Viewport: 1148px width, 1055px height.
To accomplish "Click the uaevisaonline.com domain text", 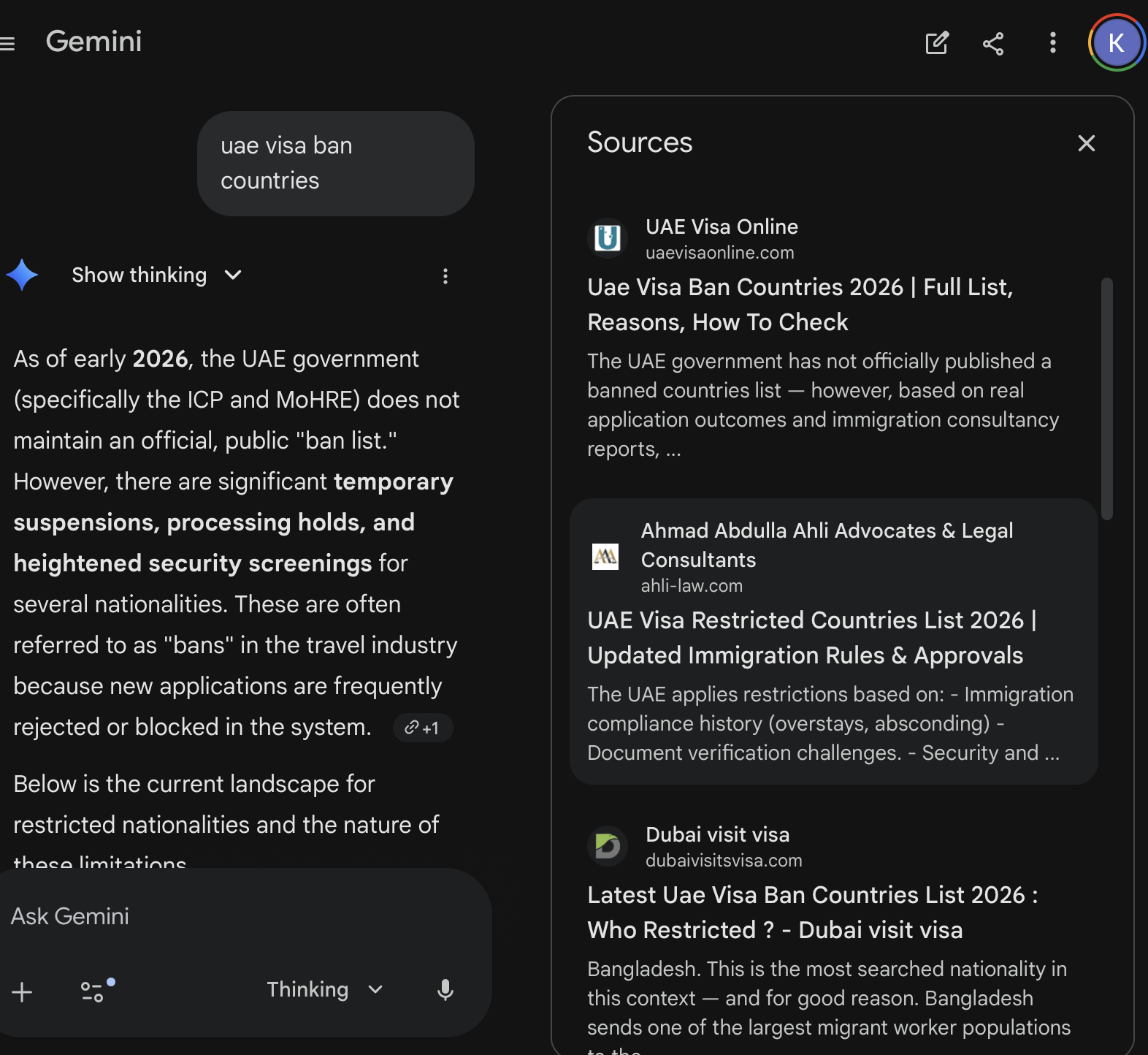I will coord(720,253).
